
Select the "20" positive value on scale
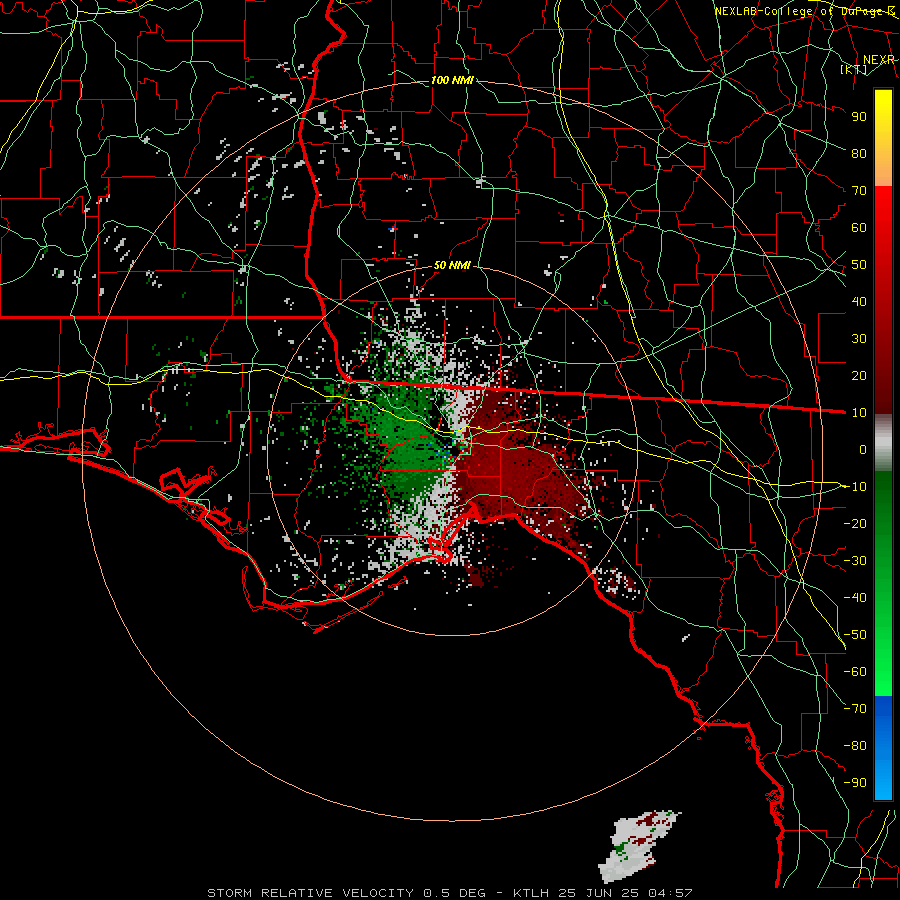(859, 376)
